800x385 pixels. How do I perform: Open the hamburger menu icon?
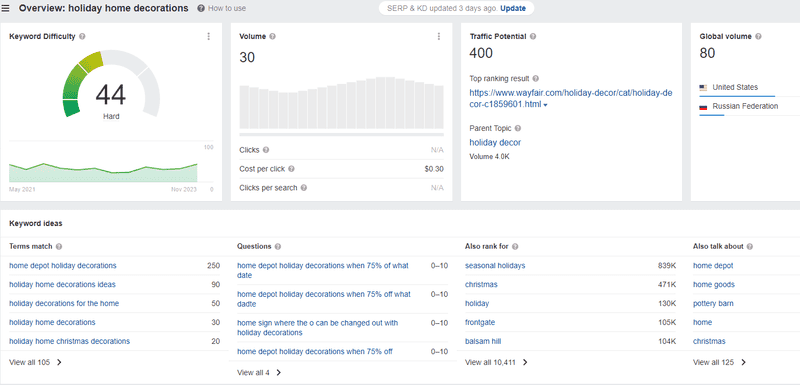click(6, 8)
